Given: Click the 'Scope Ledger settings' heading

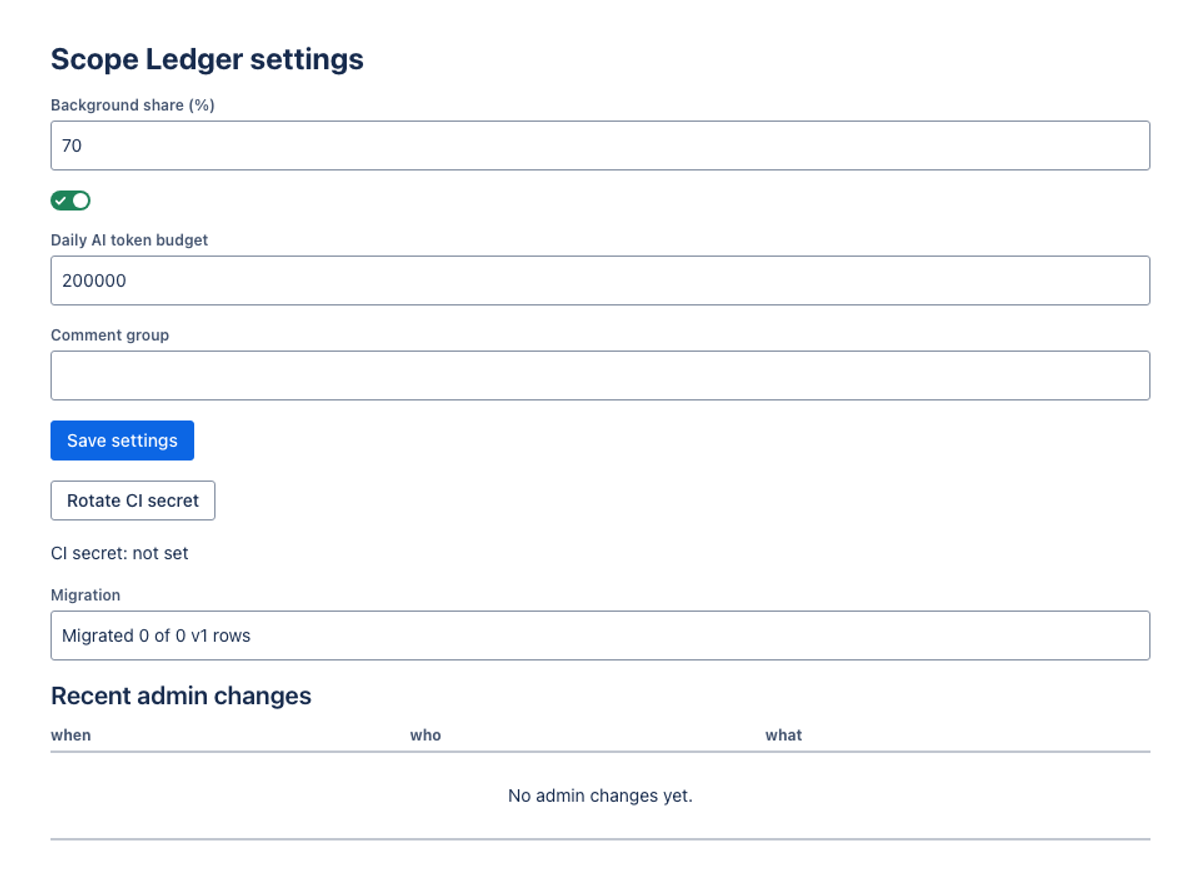Looking at the screenshot, I should tap(207, 59).
